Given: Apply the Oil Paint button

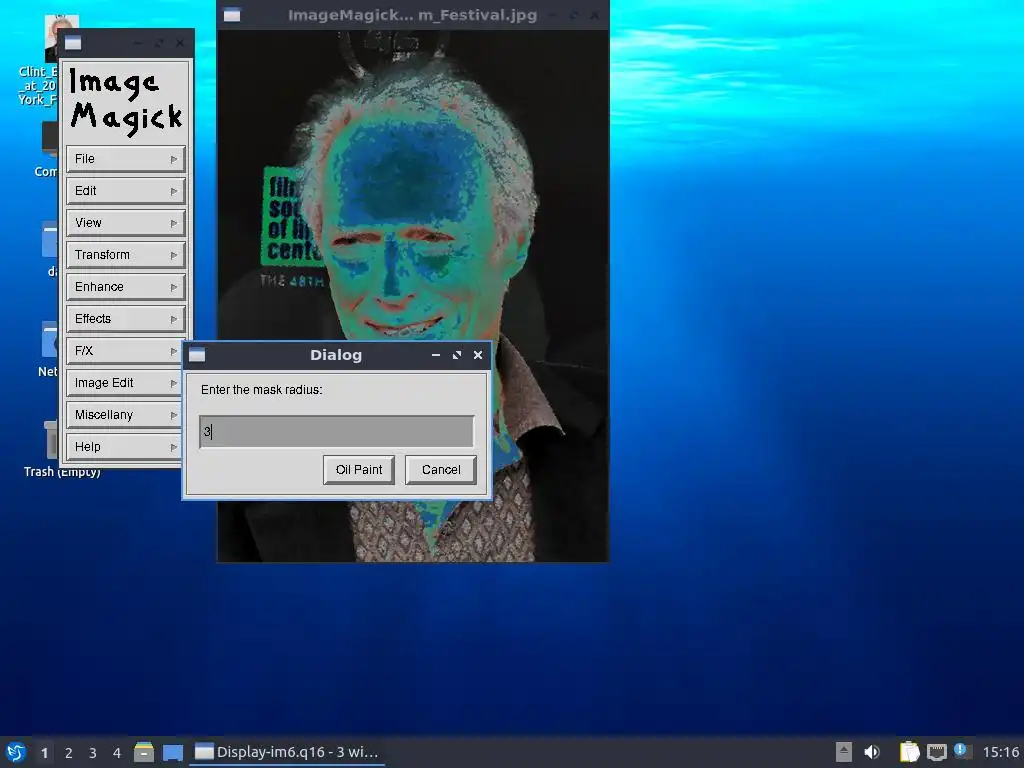Looking at the screenshot, I should (x=359, y=470).
